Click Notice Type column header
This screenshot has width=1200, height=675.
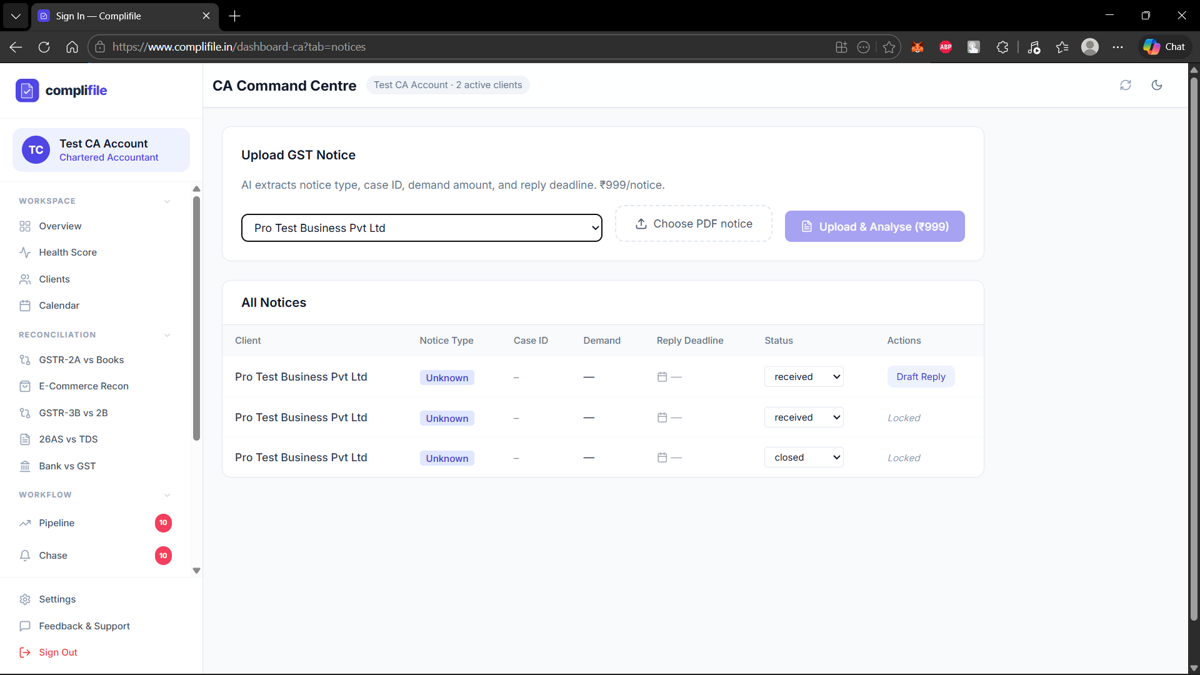[x=447, y=340]
